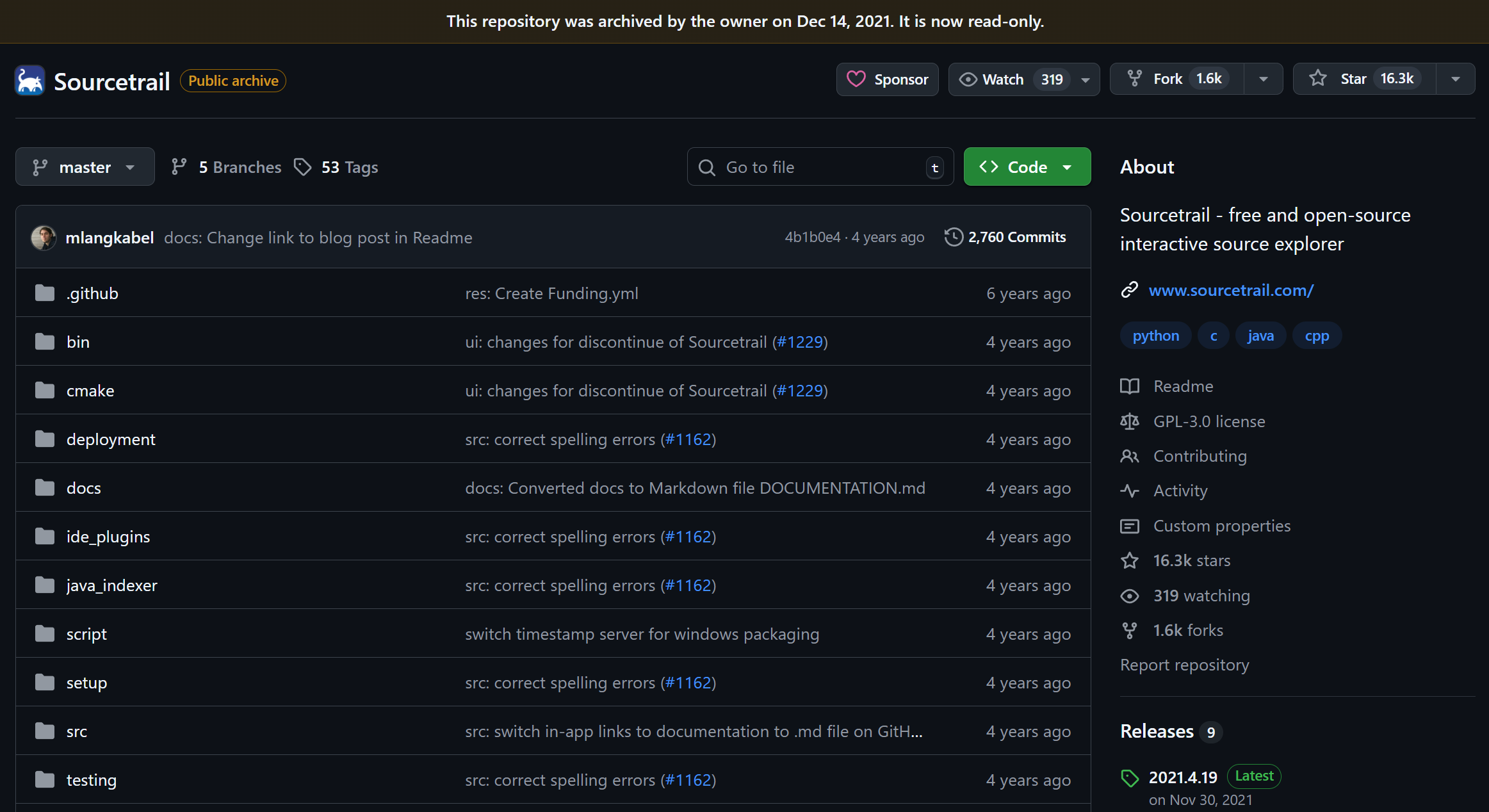Open the mlangkabel author avatar
The width and height of the screenshot is (1489, 812).
point(44,238)
